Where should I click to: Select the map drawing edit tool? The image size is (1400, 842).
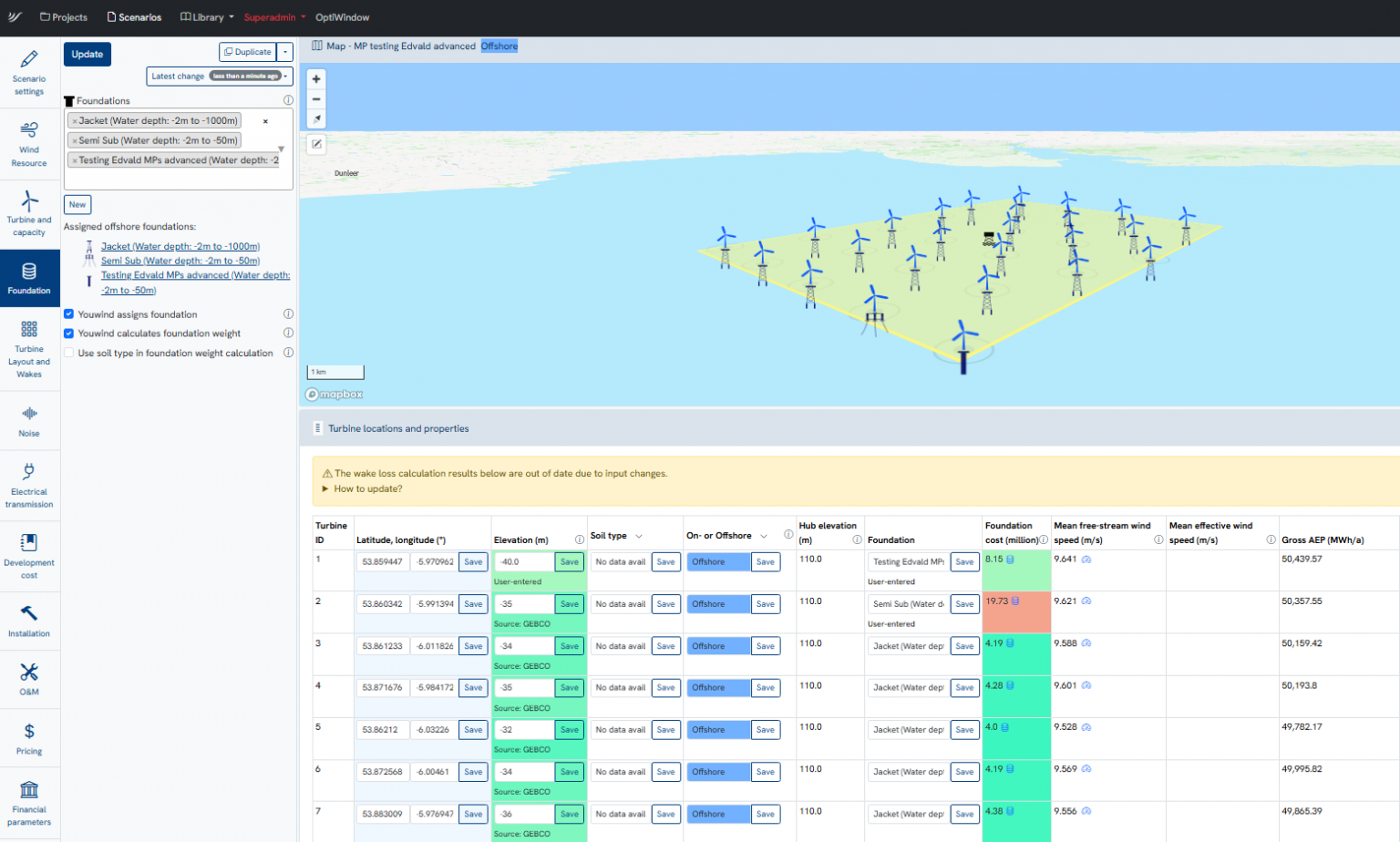click(316, 144)
